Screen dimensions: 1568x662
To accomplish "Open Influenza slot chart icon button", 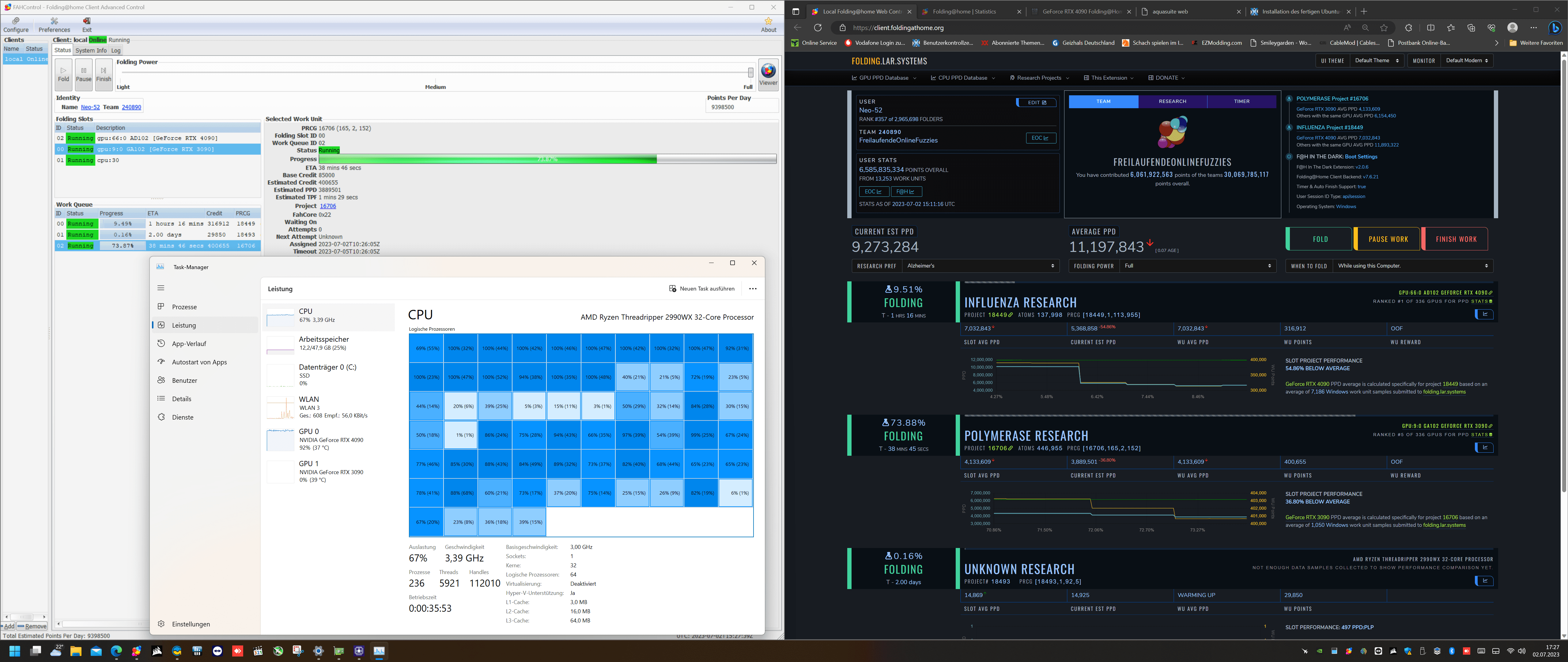I will tap(1484, 314).
